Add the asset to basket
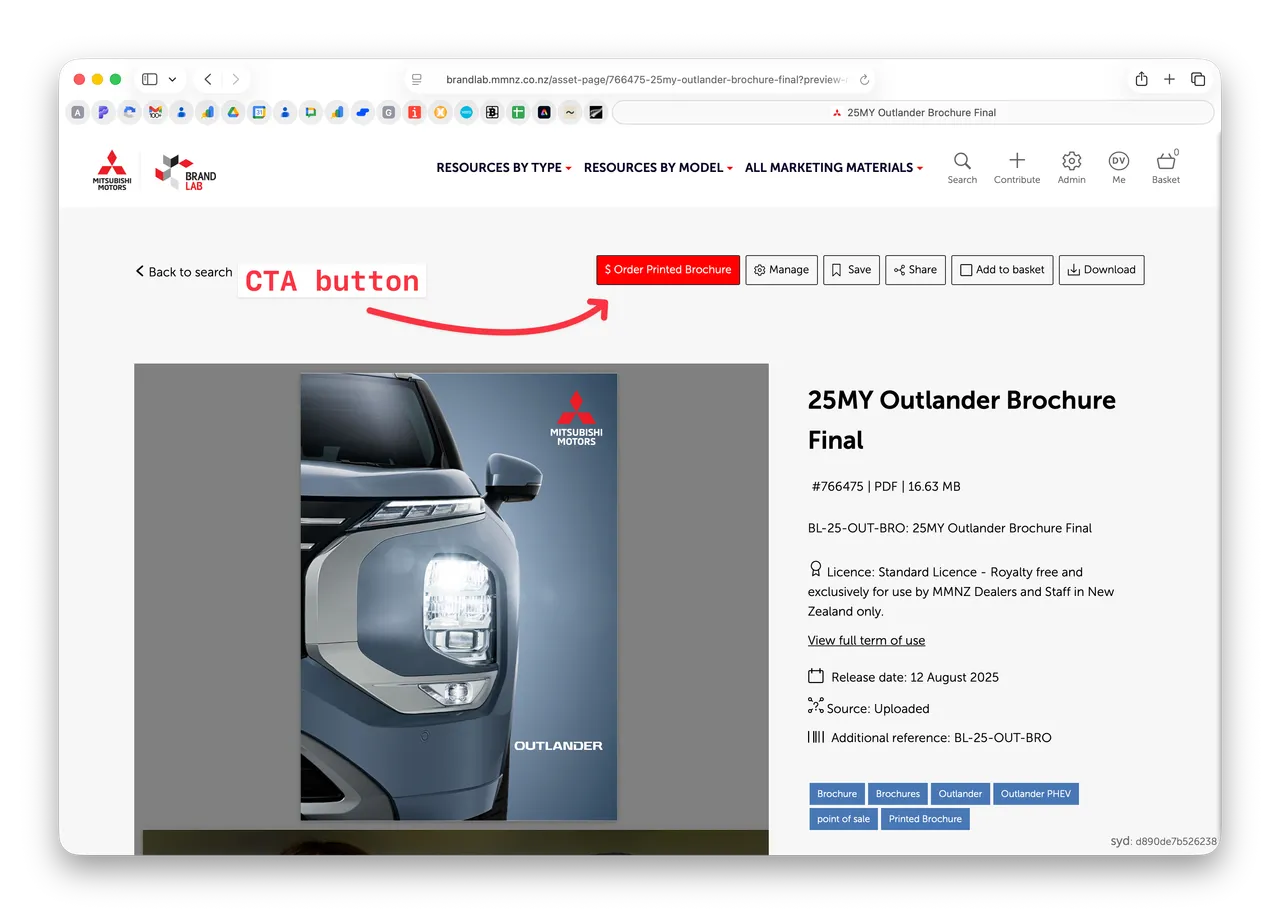 1002,269
